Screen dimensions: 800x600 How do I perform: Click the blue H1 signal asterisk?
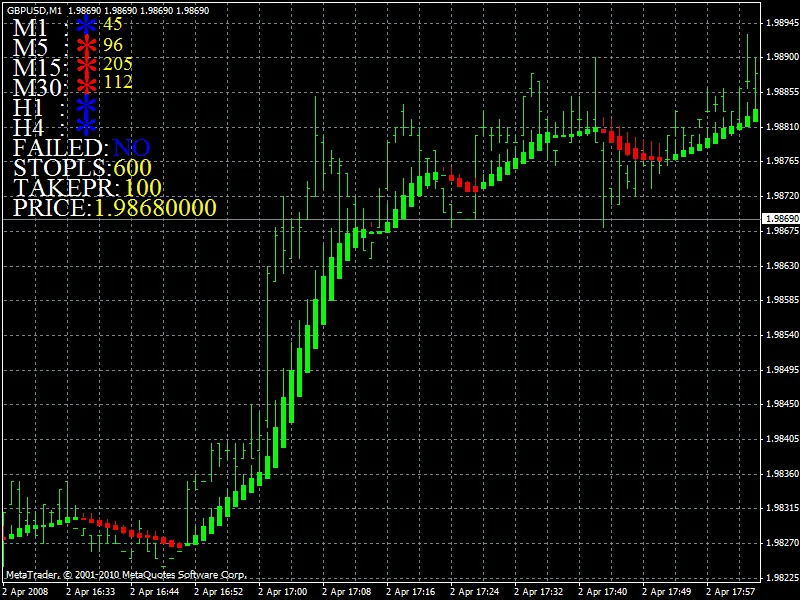click(87, 106)
